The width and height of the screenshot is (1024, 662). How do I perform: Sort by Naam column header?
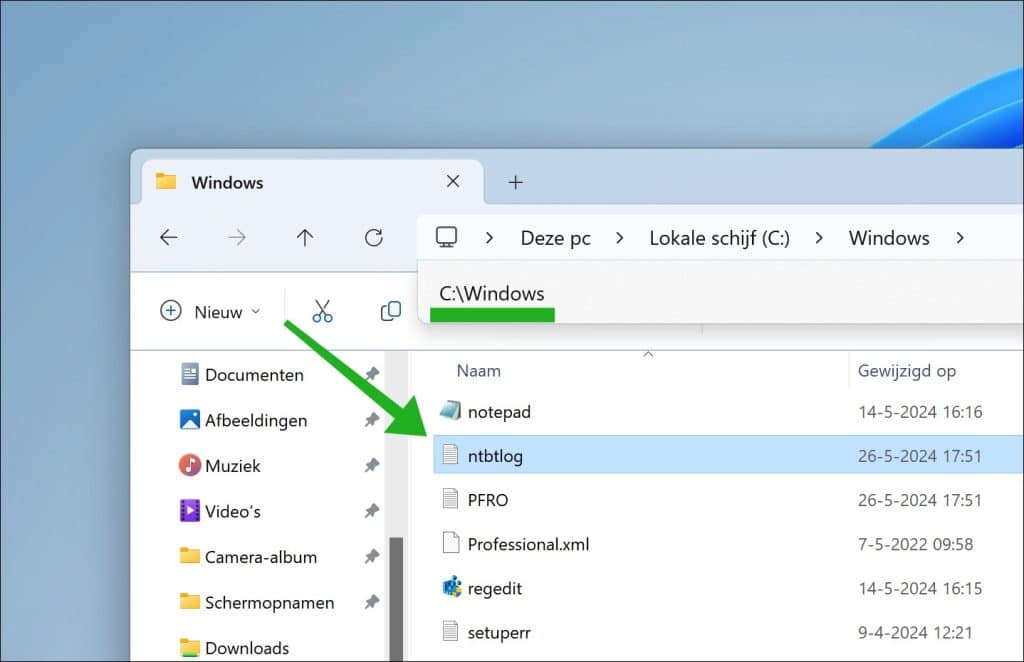pos(479,371)
